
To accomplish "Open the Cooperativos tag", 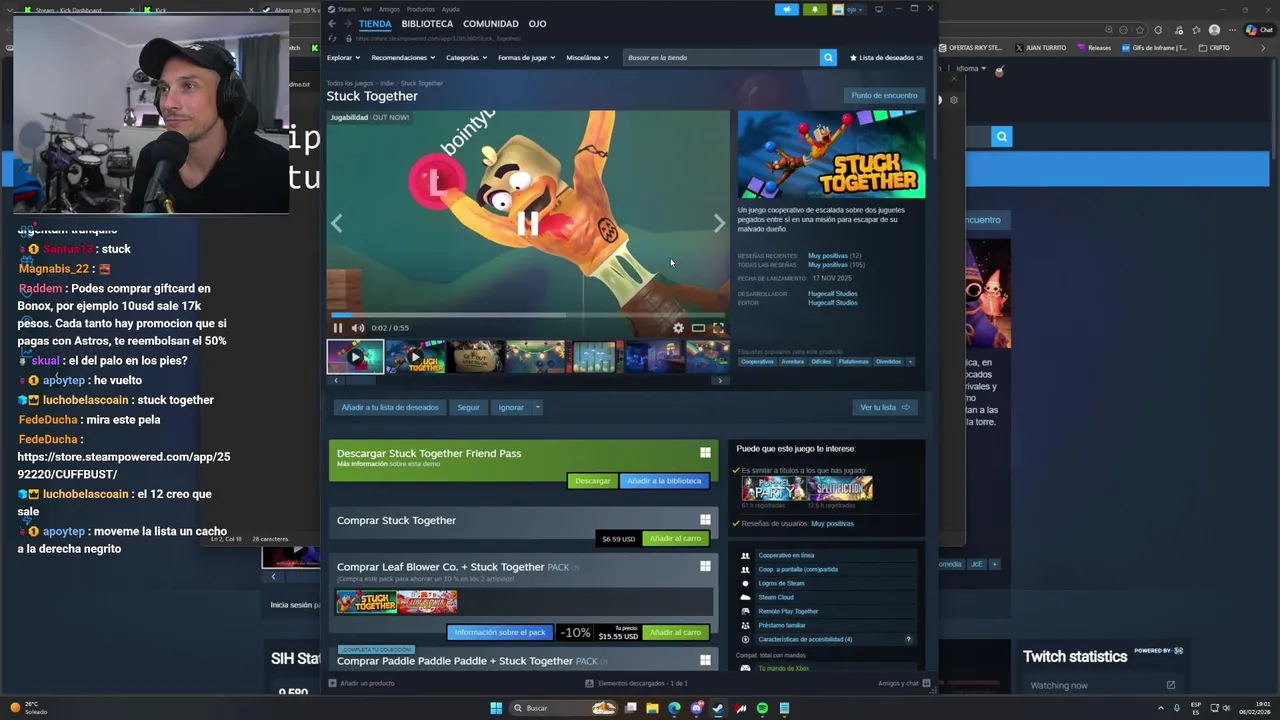I will pos(757,362).
